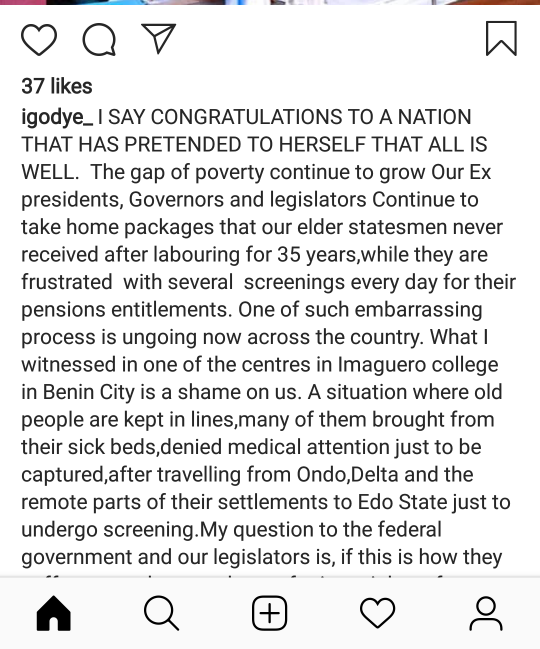Tap the post image strip above actions
The height and width of the screenshot is (649, 540).
(270, 2)
